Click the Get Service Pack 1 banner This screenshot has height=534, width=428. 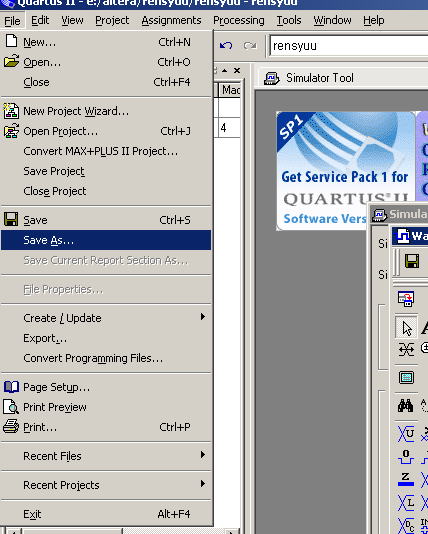pos(345,171)
